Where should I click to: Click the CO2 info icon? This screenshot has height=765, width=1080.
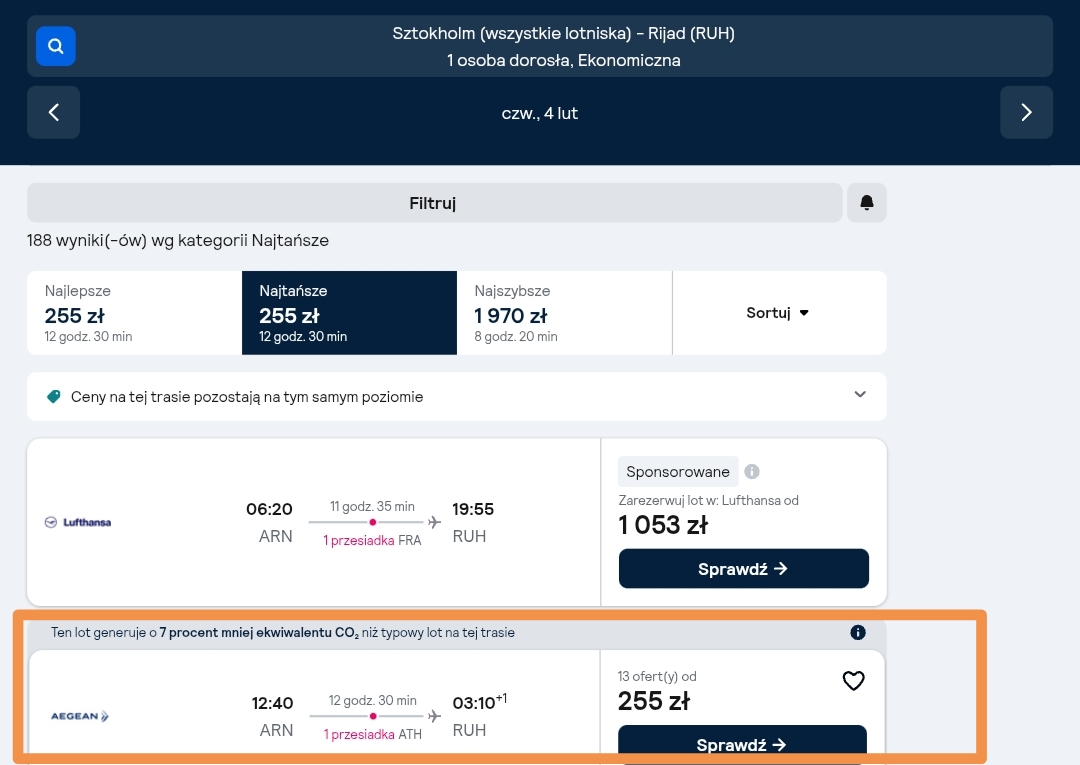click(858, 632)
